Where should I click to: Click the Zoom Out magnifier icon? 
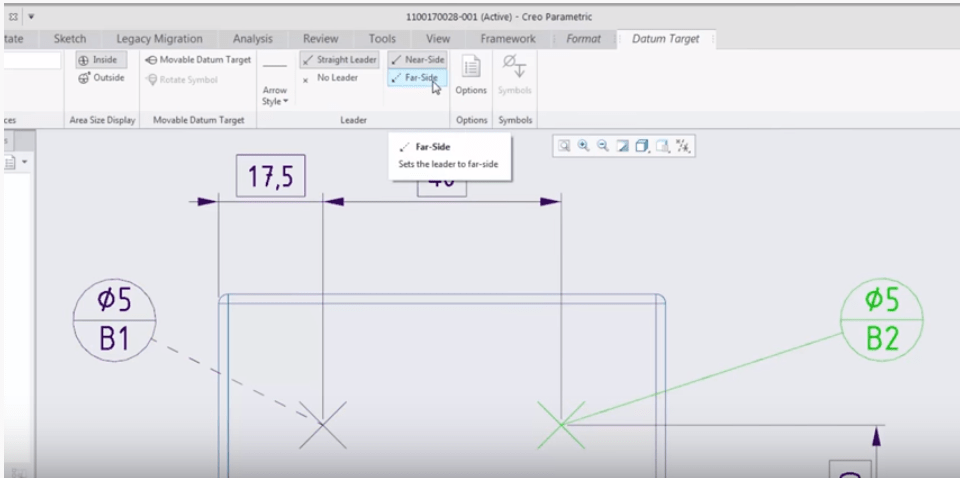coord(603,146)
